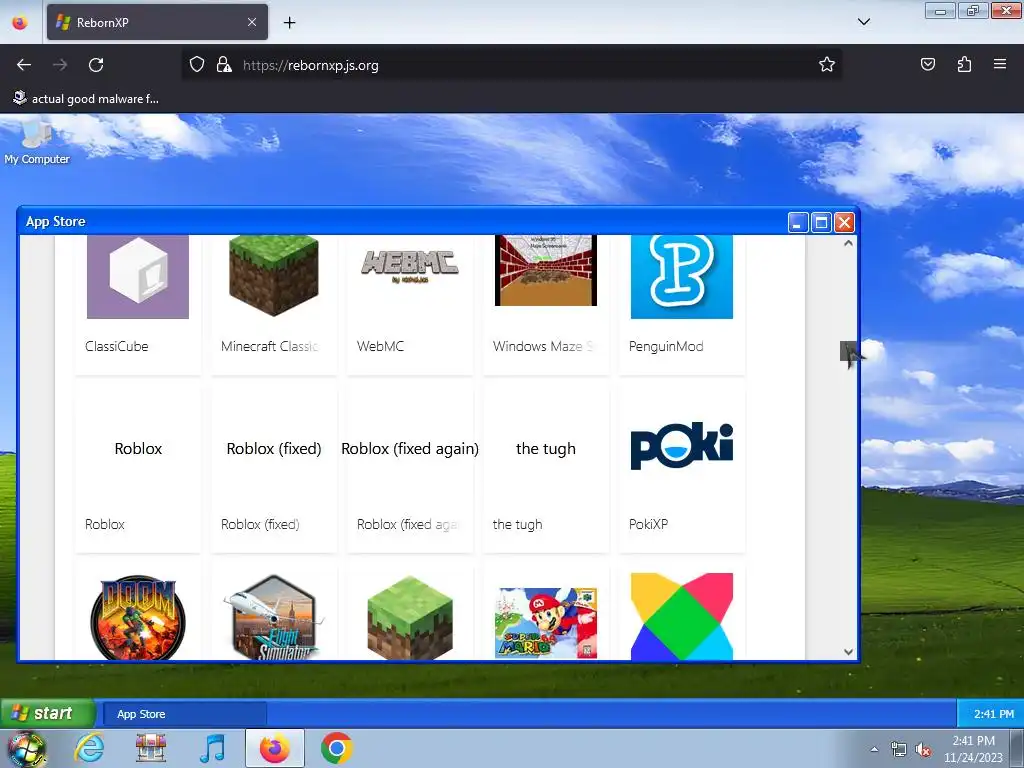Open the light green grass block icon in bottom row

tap(410, 617)
